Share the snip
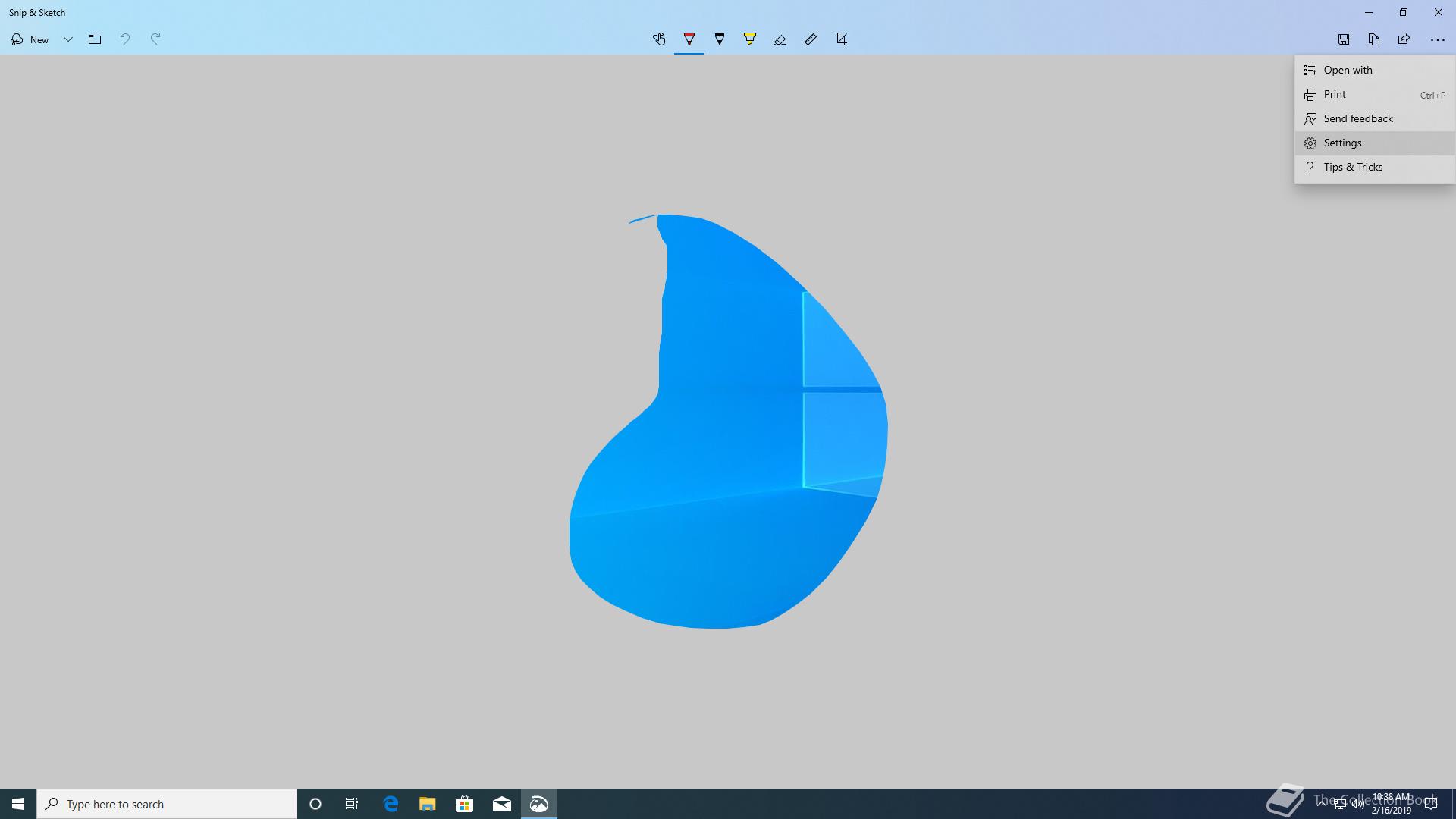Screen dimensions: 1456x819 click(x=1404, y=39)
